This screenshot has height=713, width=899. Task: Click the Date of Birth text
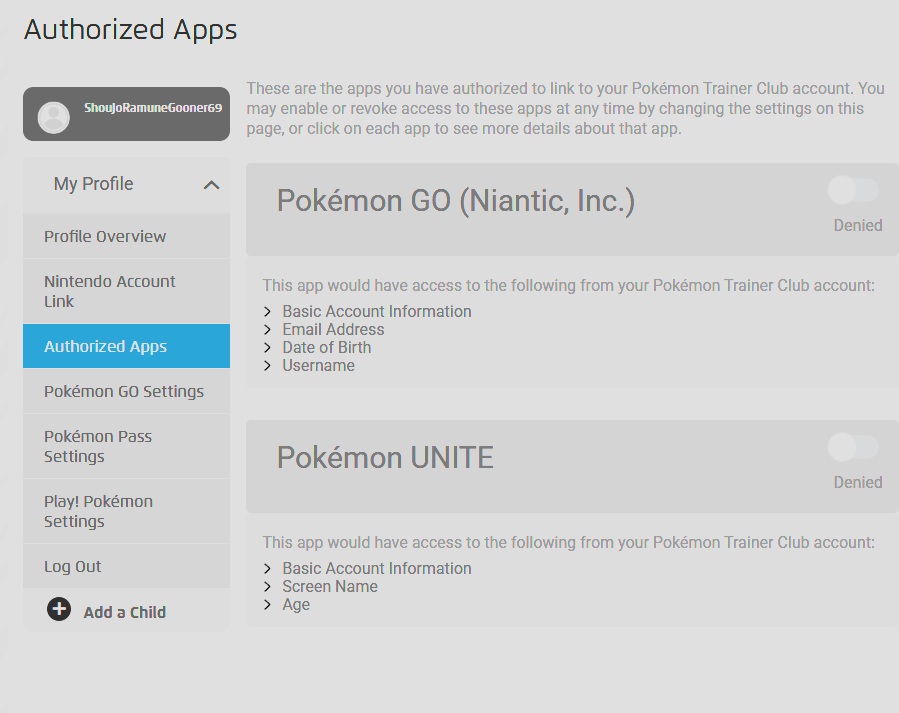(327, 347)
